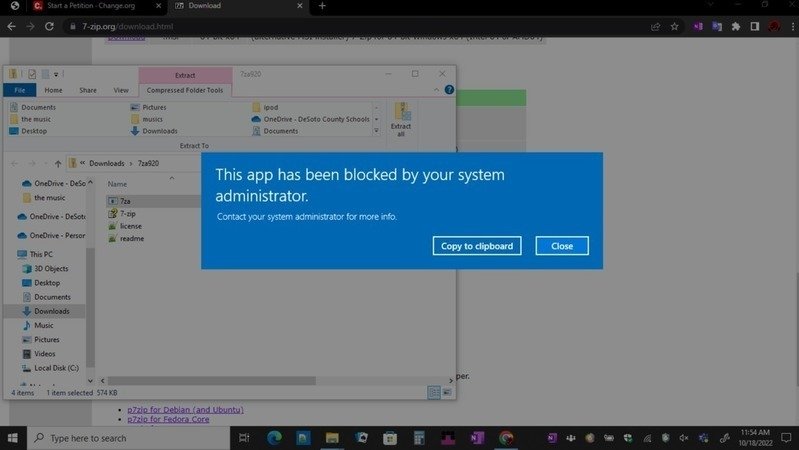The image size is (799, 450).
Task: Switch to the Compressed Folder Tools tab
Action: (185, 90)
